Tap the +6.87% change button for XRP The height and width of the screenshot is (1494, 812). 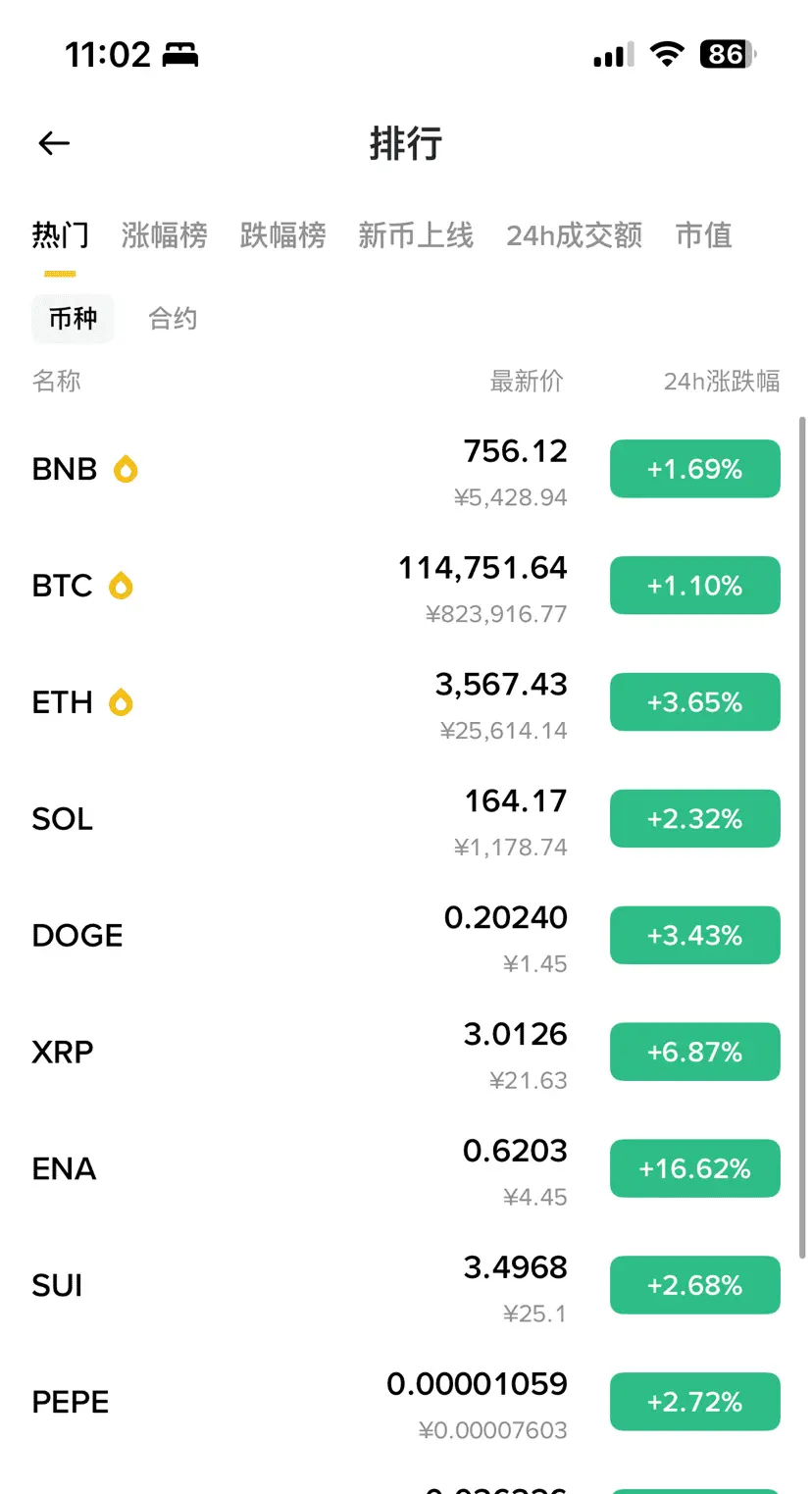pyautogui.click(x=695, y=1052)
